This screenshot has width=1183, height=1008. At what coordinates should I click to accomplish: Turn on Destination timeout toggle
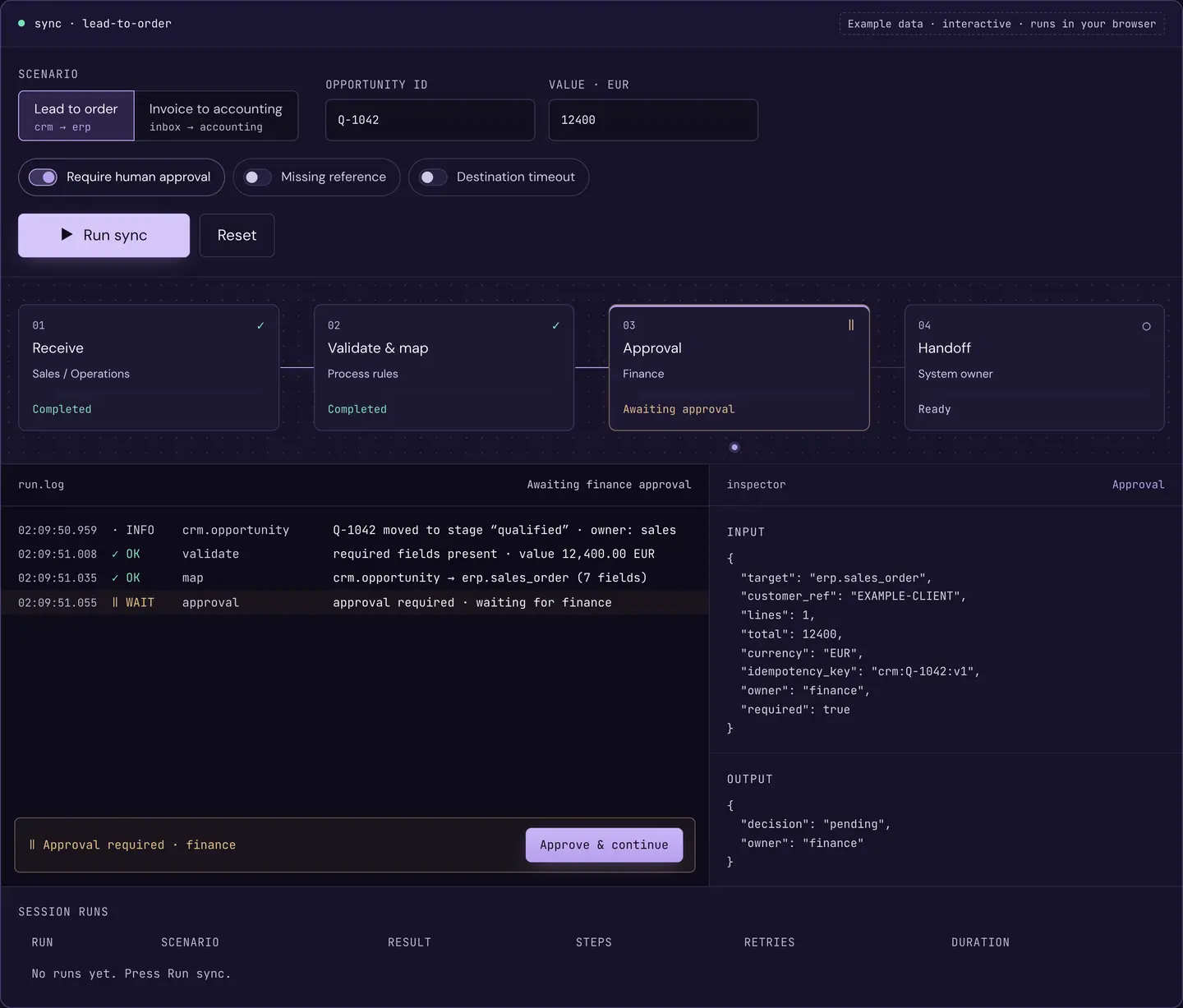point(433,177)
